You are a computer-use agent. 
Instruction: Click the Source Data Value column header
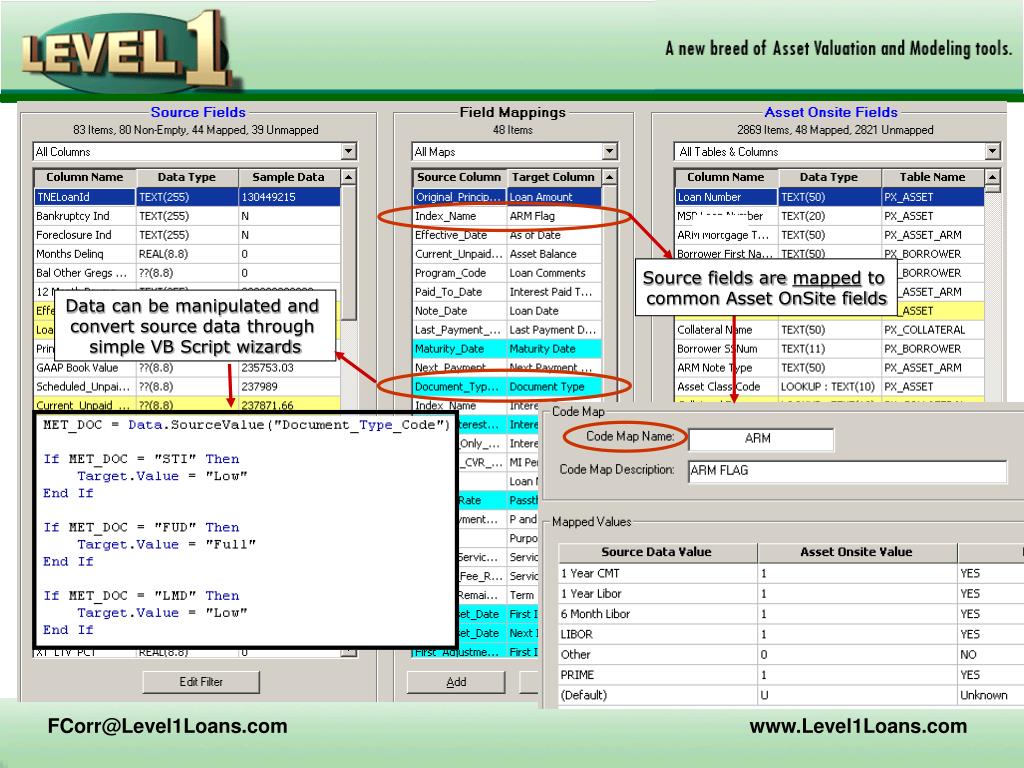point(657,552)
